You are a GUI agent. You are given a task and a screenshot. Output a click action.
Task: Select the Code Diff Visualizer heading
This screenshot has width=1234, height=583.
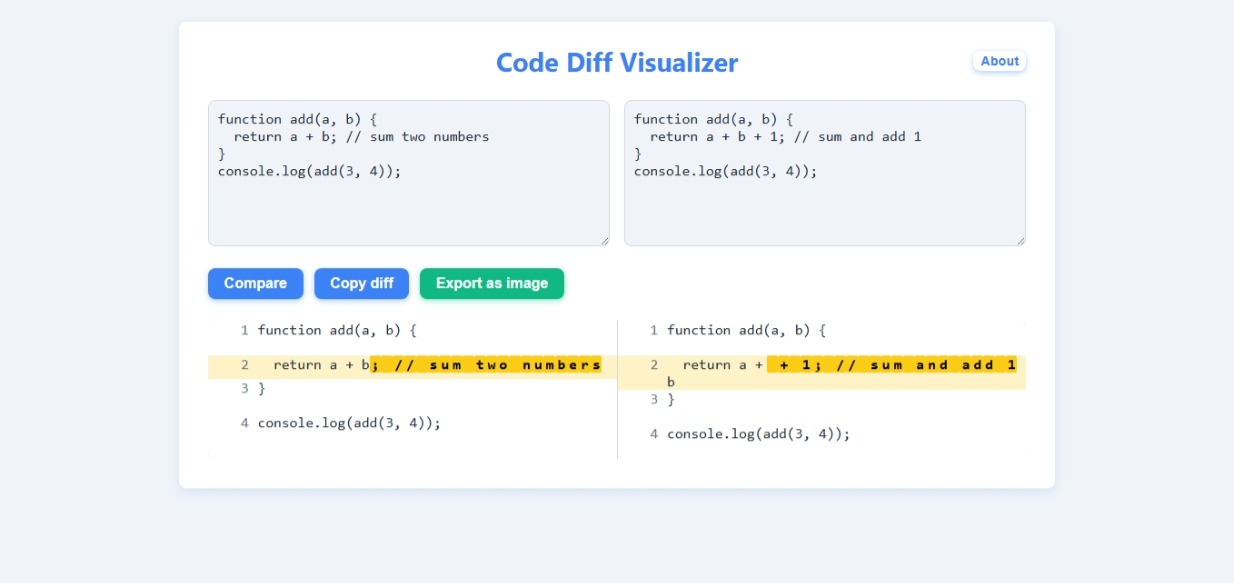click(x=617, y=62)
